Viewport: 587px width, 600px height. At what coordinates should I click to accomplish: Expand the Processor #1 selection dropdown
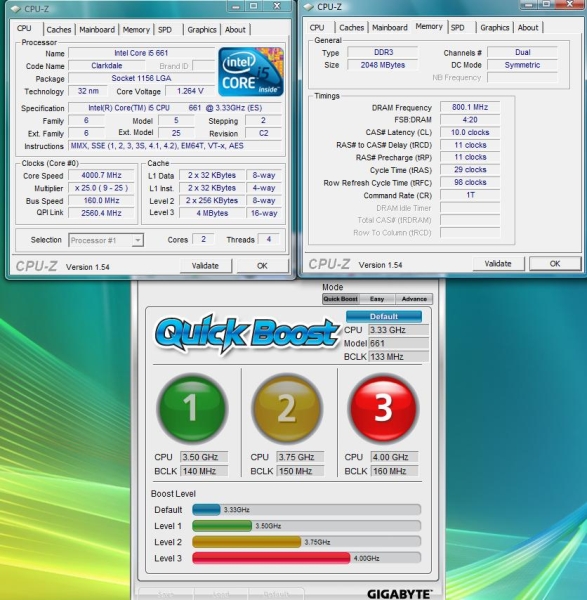coord(137,240)
